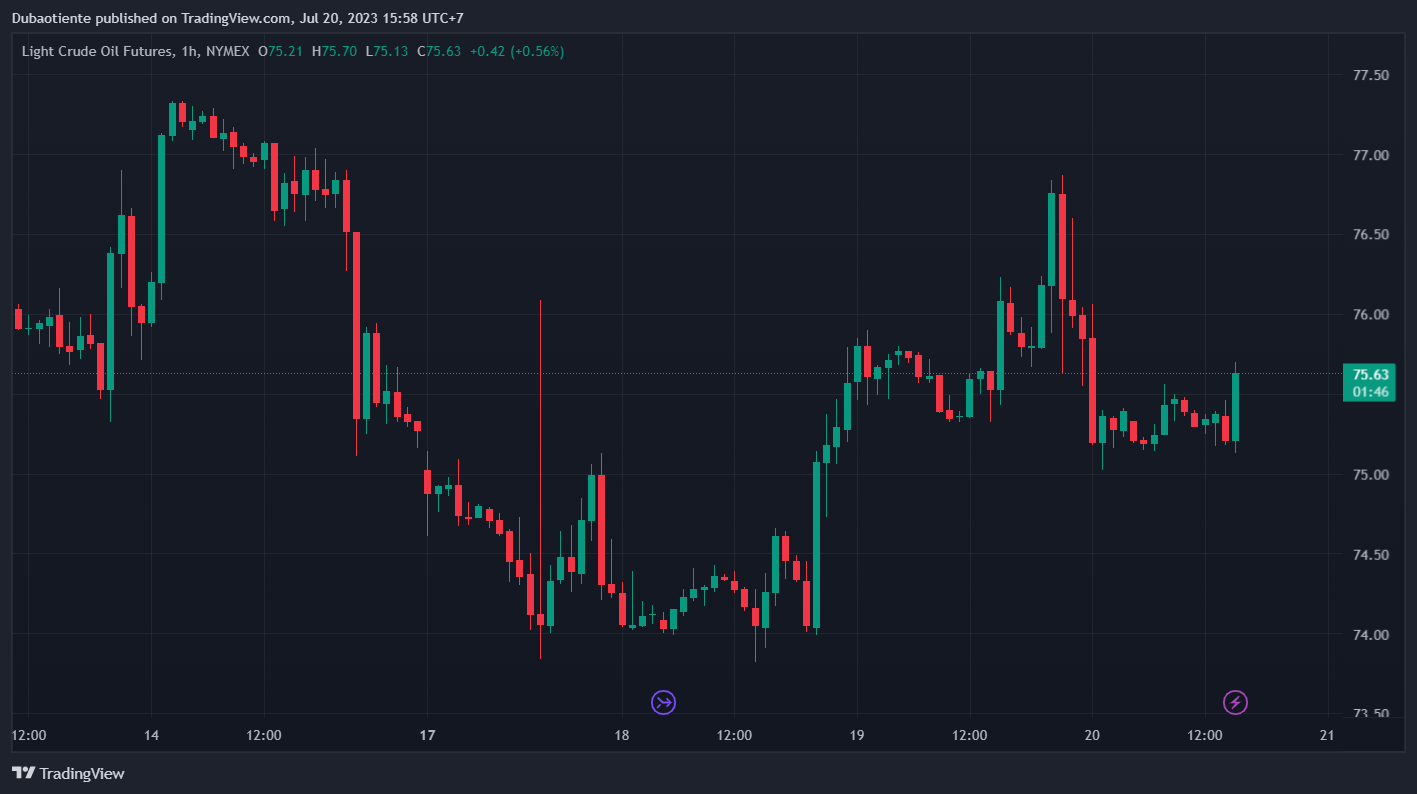1417x794 pixels.
Task: Select the 74.00 price scale label
Action: (x=1369, y=635)
